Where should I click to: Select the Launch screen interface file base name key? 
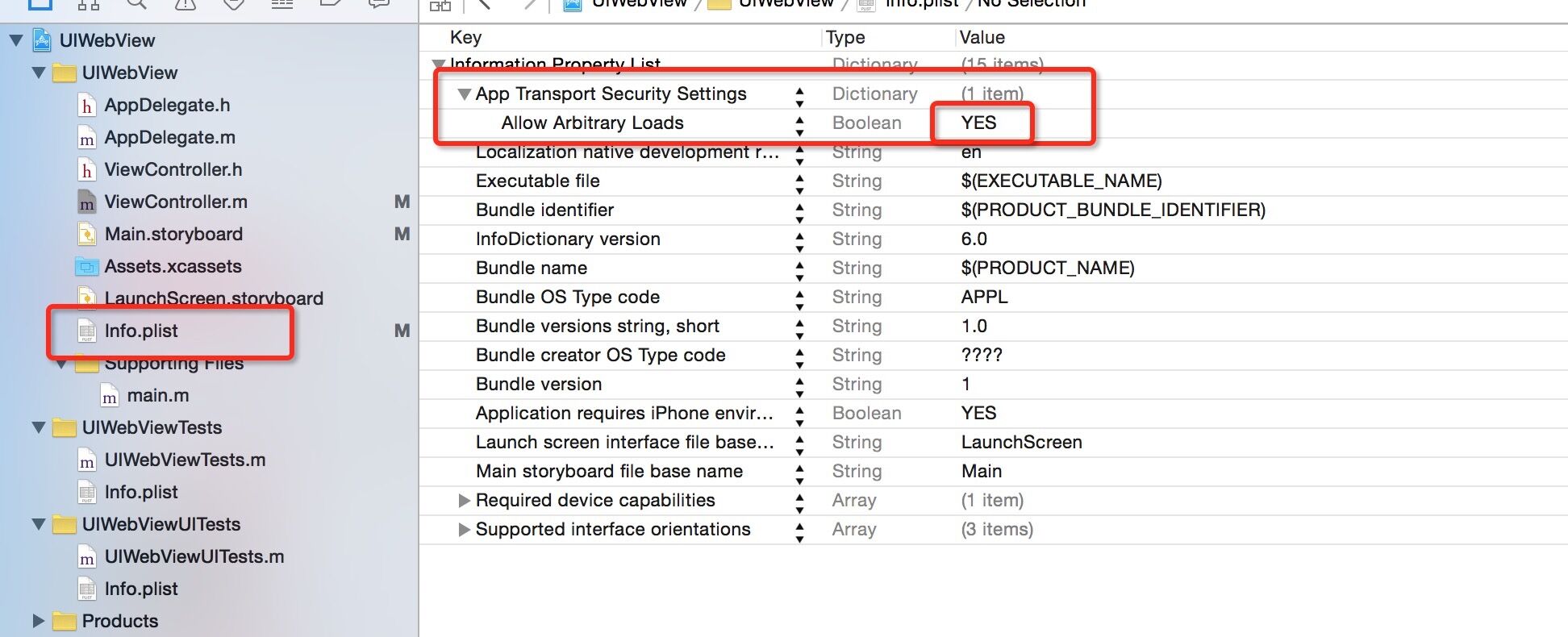[x=624, y=442]
